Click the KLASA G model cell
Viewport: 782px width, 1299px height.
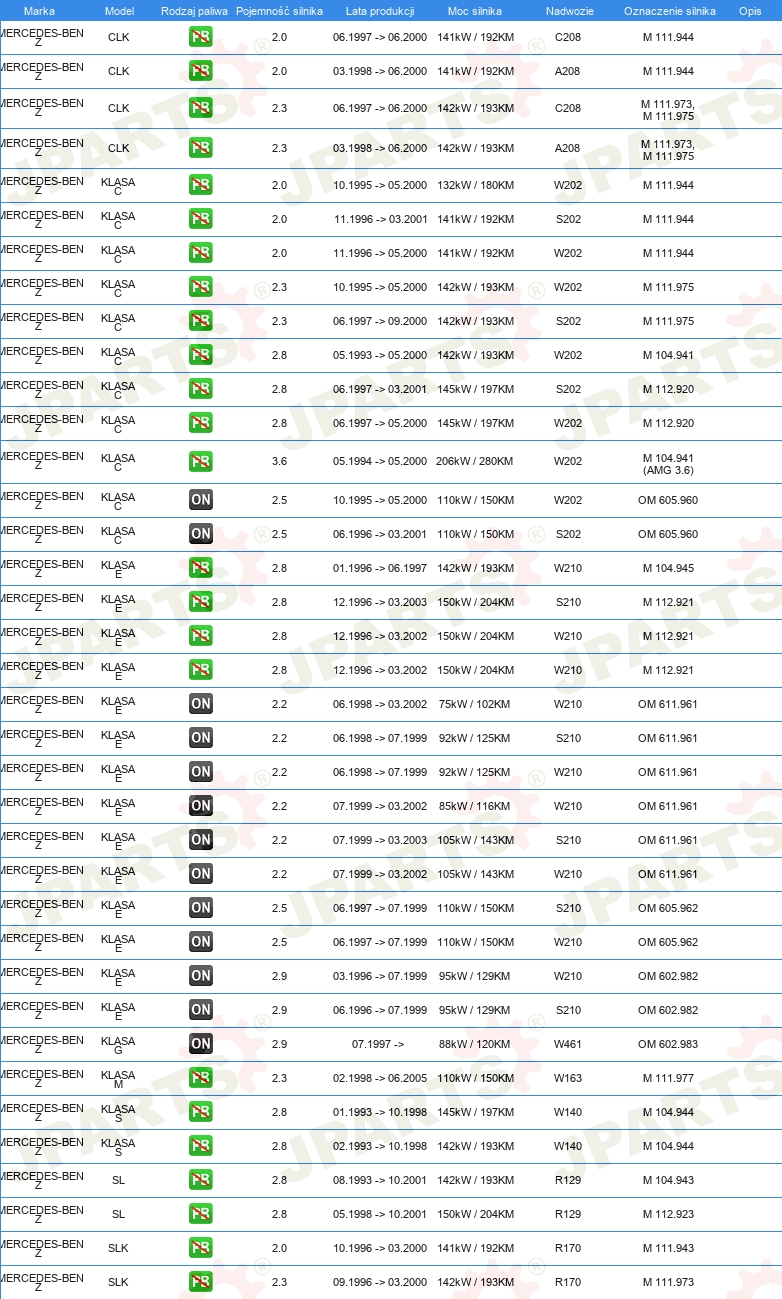click(x=118, y=1046)
